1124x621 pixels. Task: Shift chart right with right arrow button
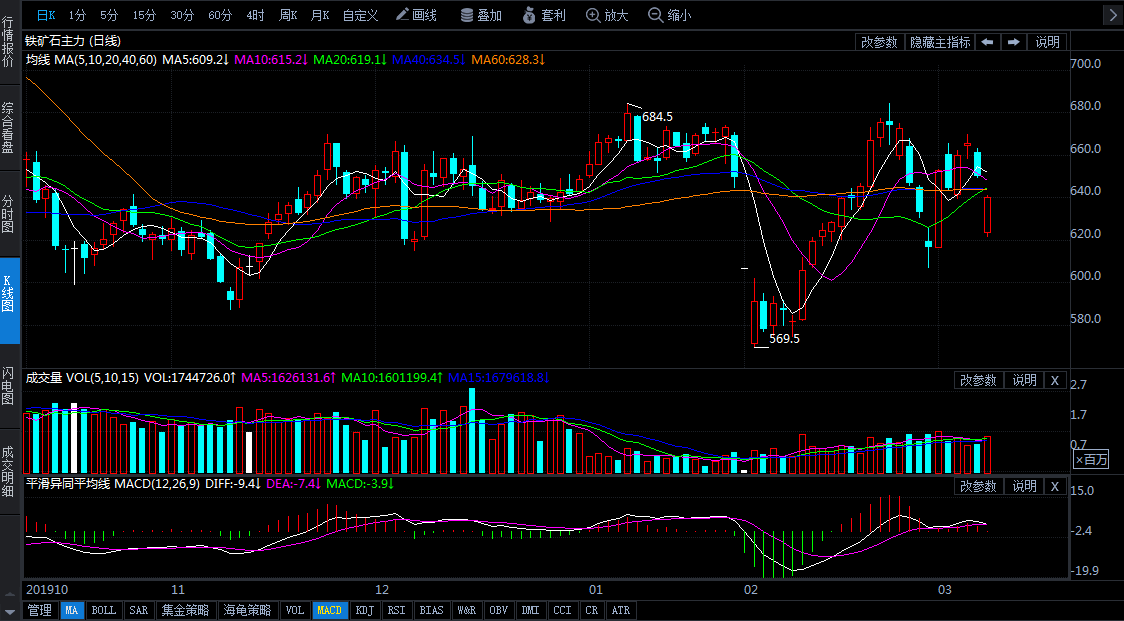1014,42
